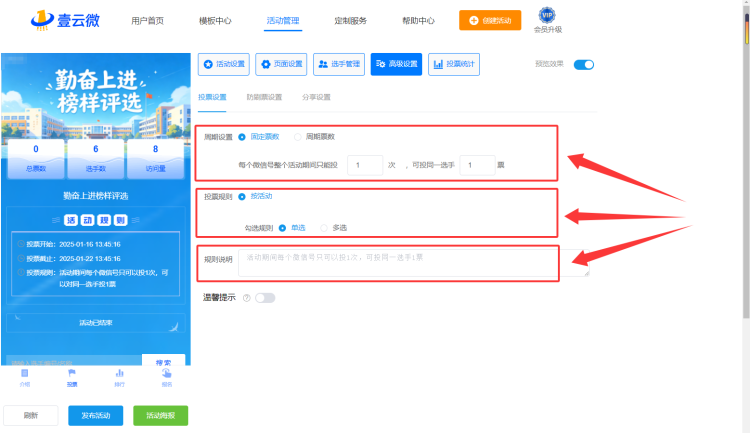Enable the 温馨提示 switch
The height and width of the screenshot is (433, 750).
click(265, 298)
